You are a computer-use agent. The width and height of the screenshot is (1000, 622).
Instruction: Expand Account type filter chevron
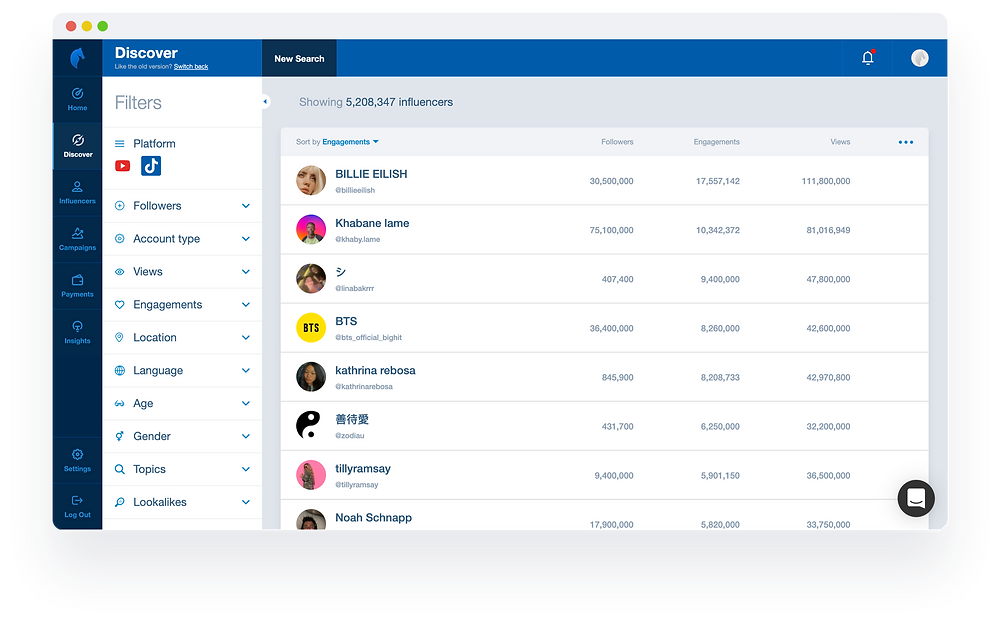[246, 239]
